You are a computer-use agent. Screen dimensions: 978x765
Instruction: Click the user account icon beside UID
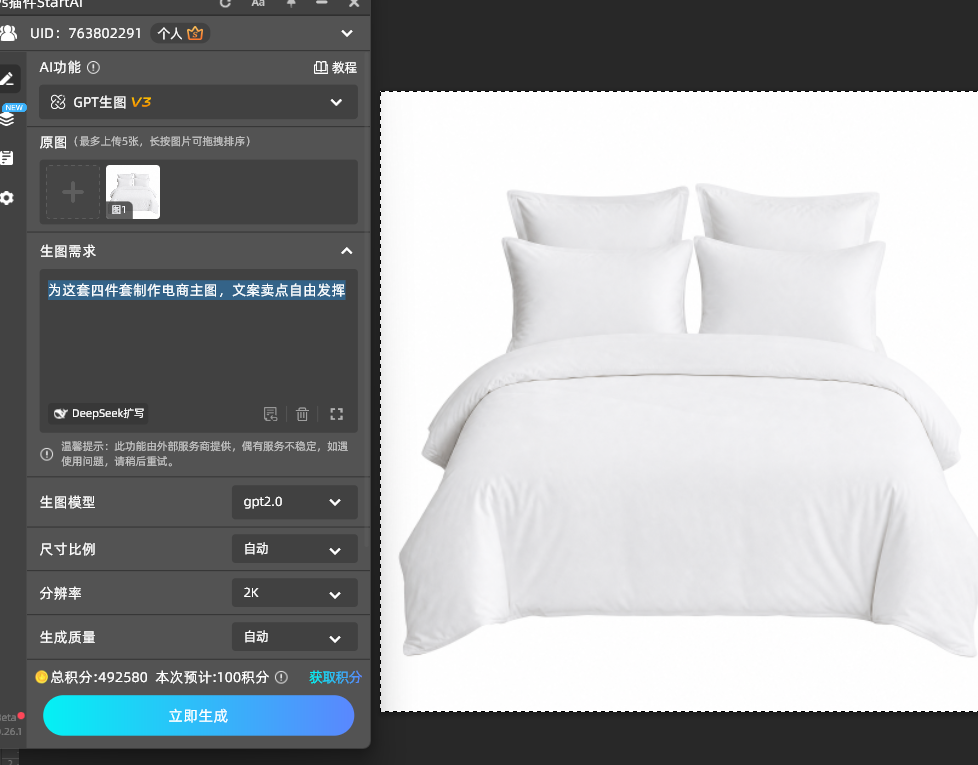pos(9,33)
